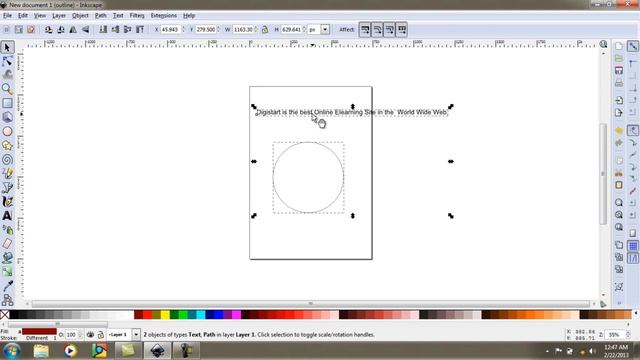Click Rotate 90 degrees clockwise icon
This screenshot has width=640, height=360.
[x=61, y=29]
